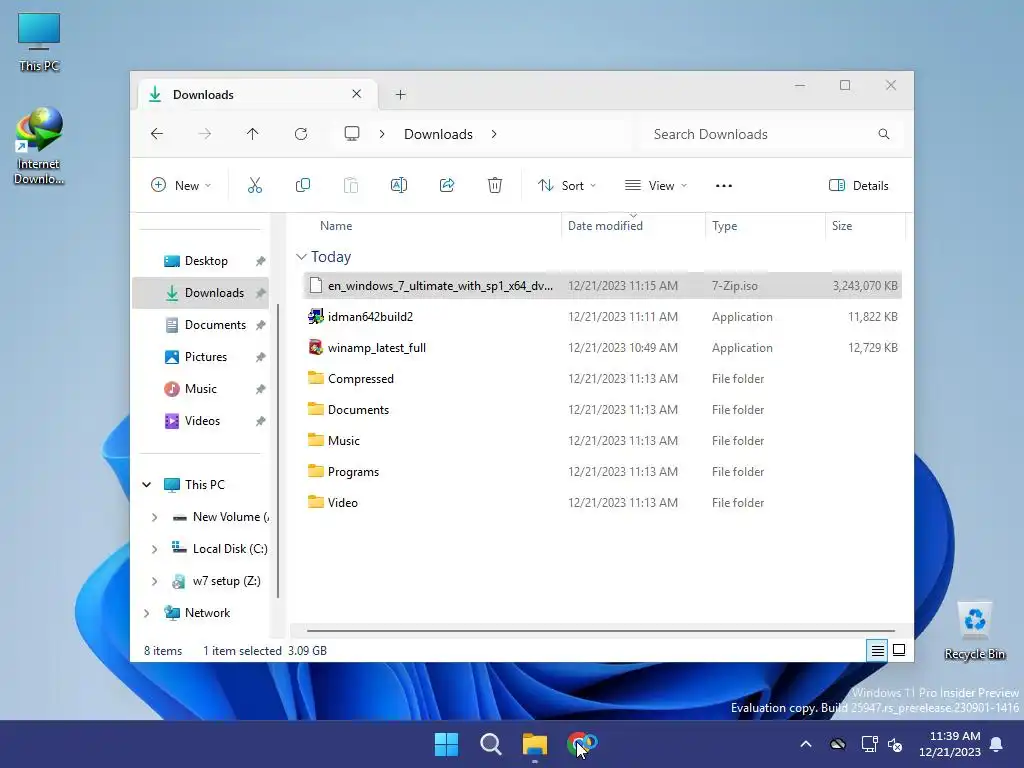Click the Rename icon in toolbar
The height and width of the screenshot is (768, 1024).
point(398,185)
